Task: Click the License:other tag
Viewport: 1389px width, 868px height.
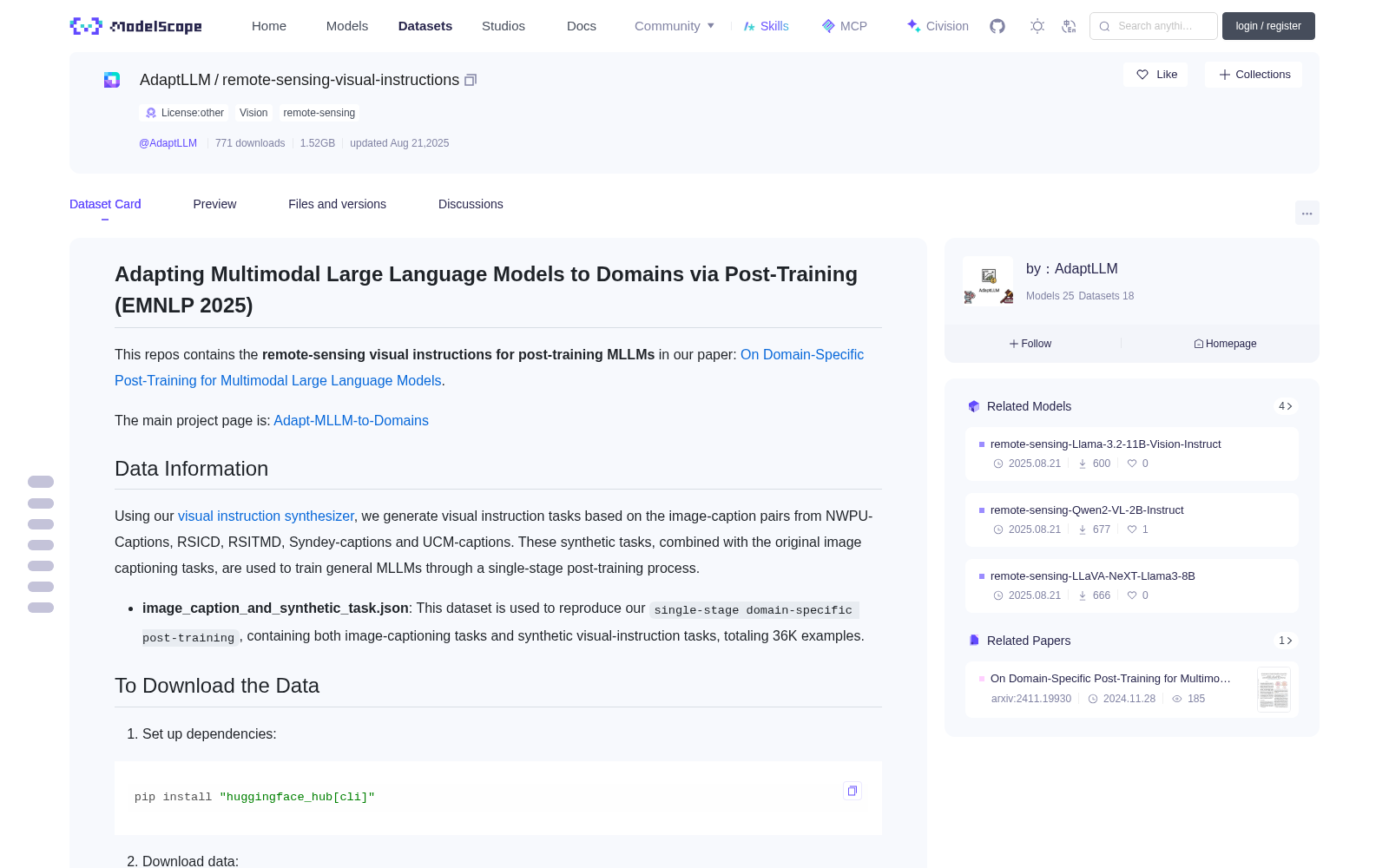Action: pos(184,113)
